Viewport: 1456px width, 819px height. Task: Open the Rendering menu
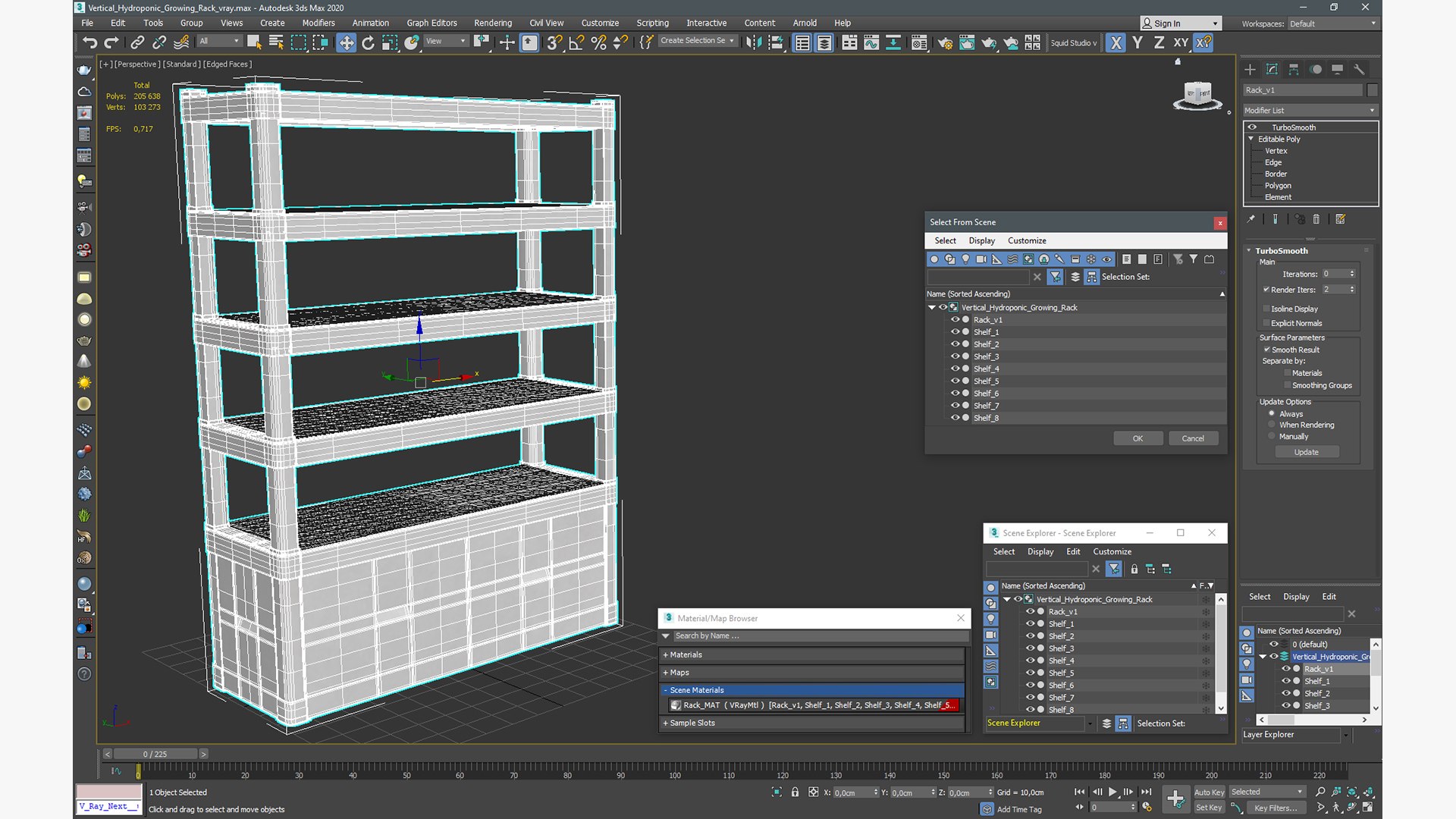pos(493,23)
